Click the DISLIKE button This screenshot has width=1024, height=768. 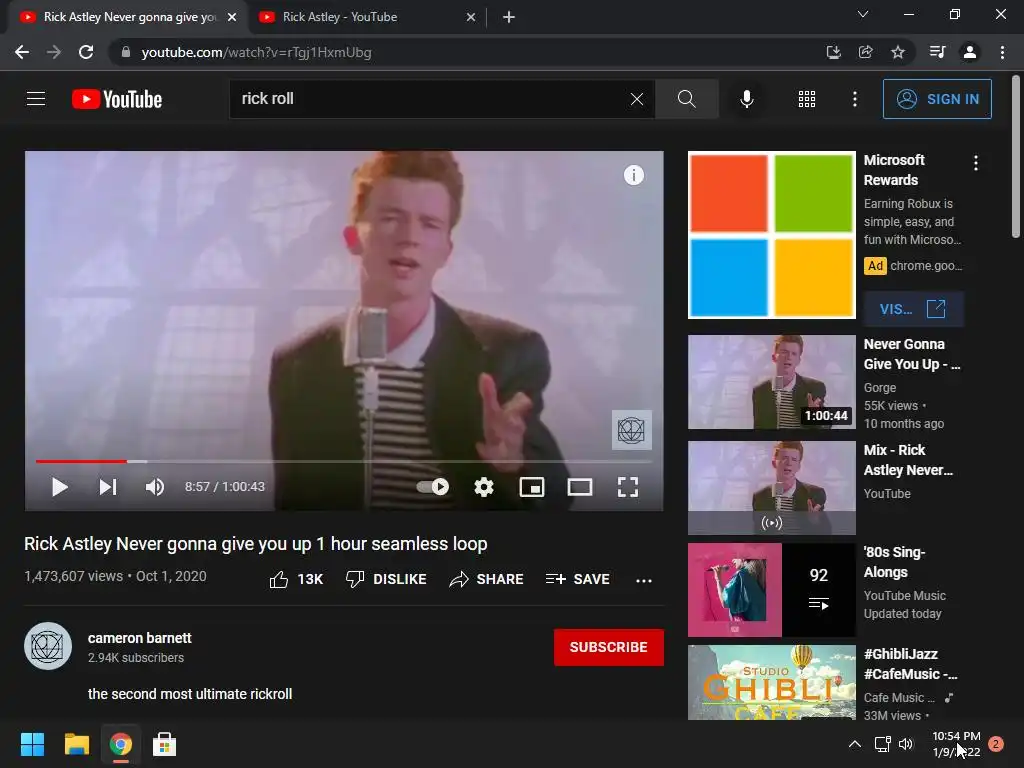(x=386, y=579)
